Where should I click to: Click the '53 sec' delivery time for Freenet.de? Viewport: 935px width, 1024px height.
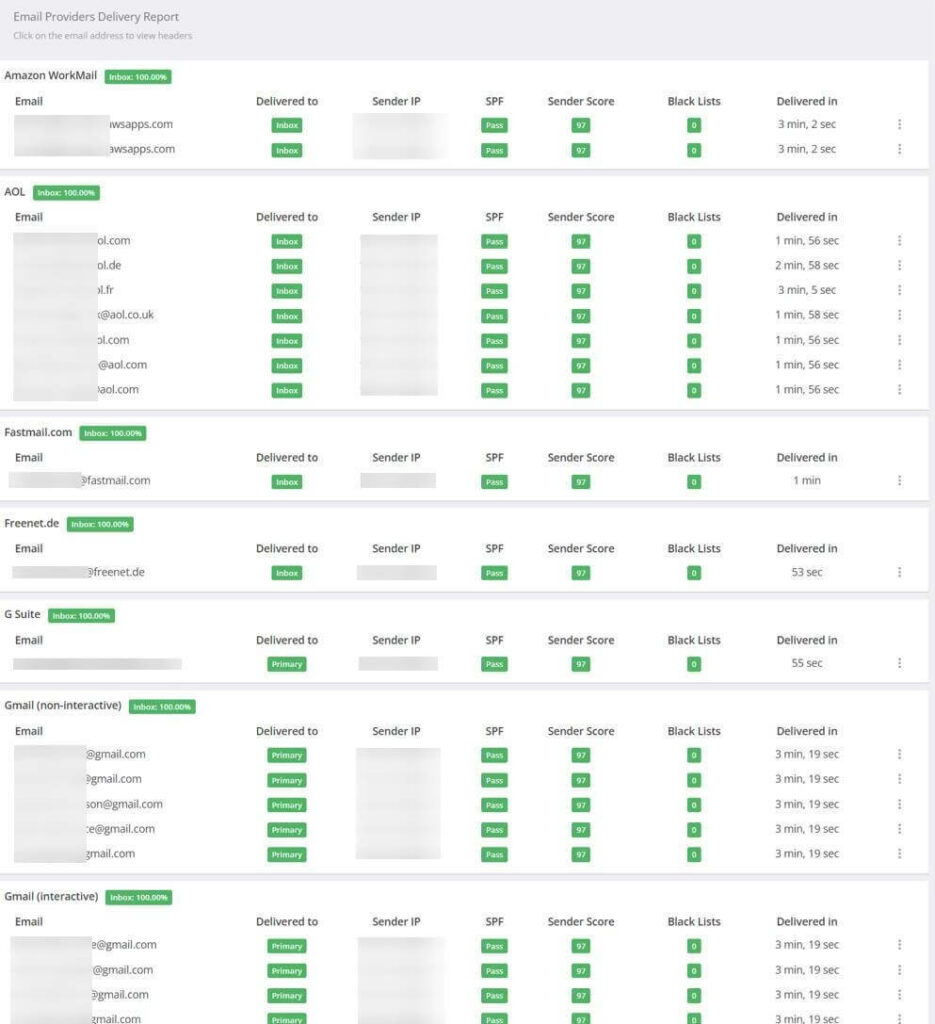807,572
